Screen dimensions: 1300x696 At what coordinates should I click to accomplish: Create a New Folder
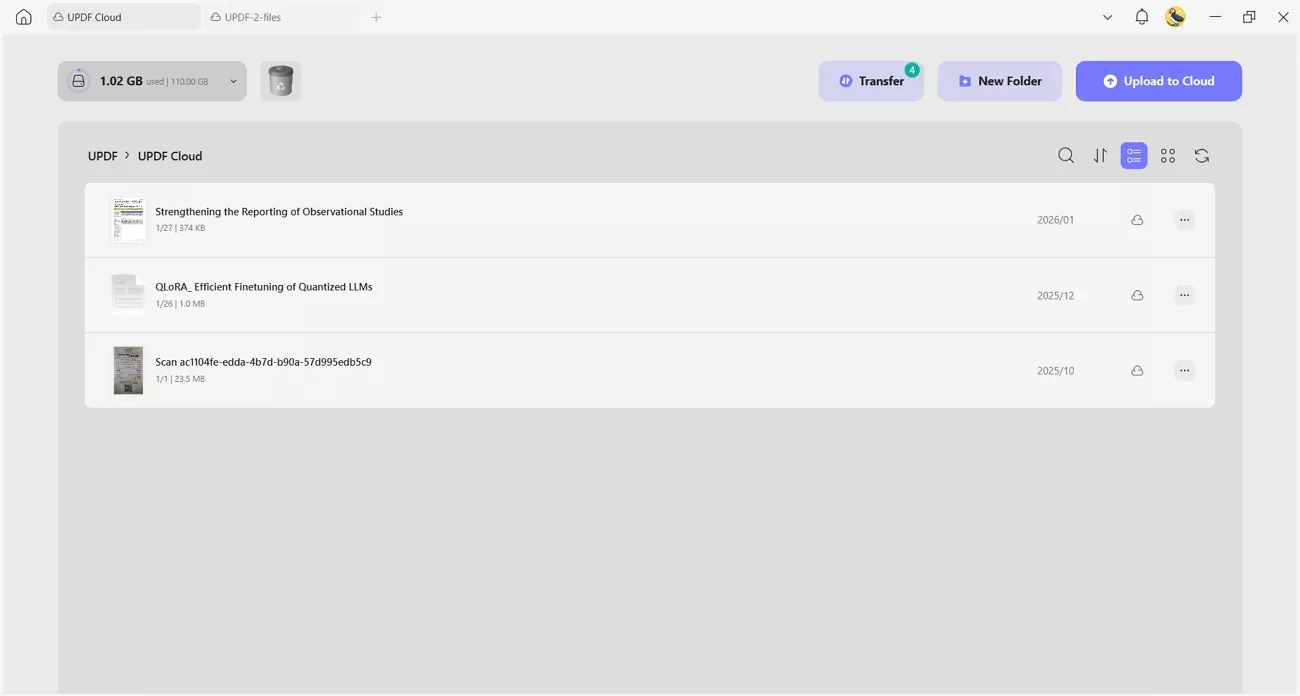[999, 81]
